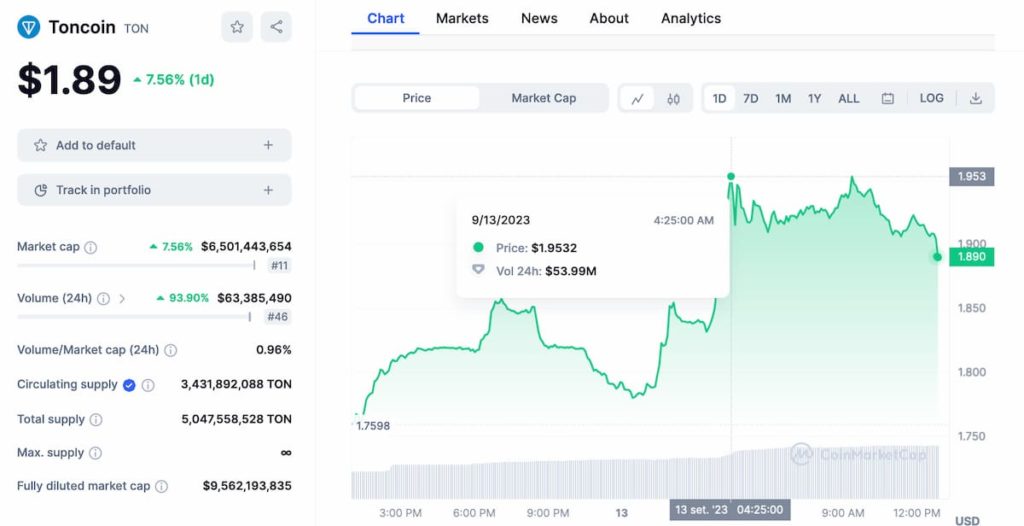Image resolution: width=1024 pixels, height=526 pixels.
Task: Switch to the Markets tab
Action: pos(462,18)
